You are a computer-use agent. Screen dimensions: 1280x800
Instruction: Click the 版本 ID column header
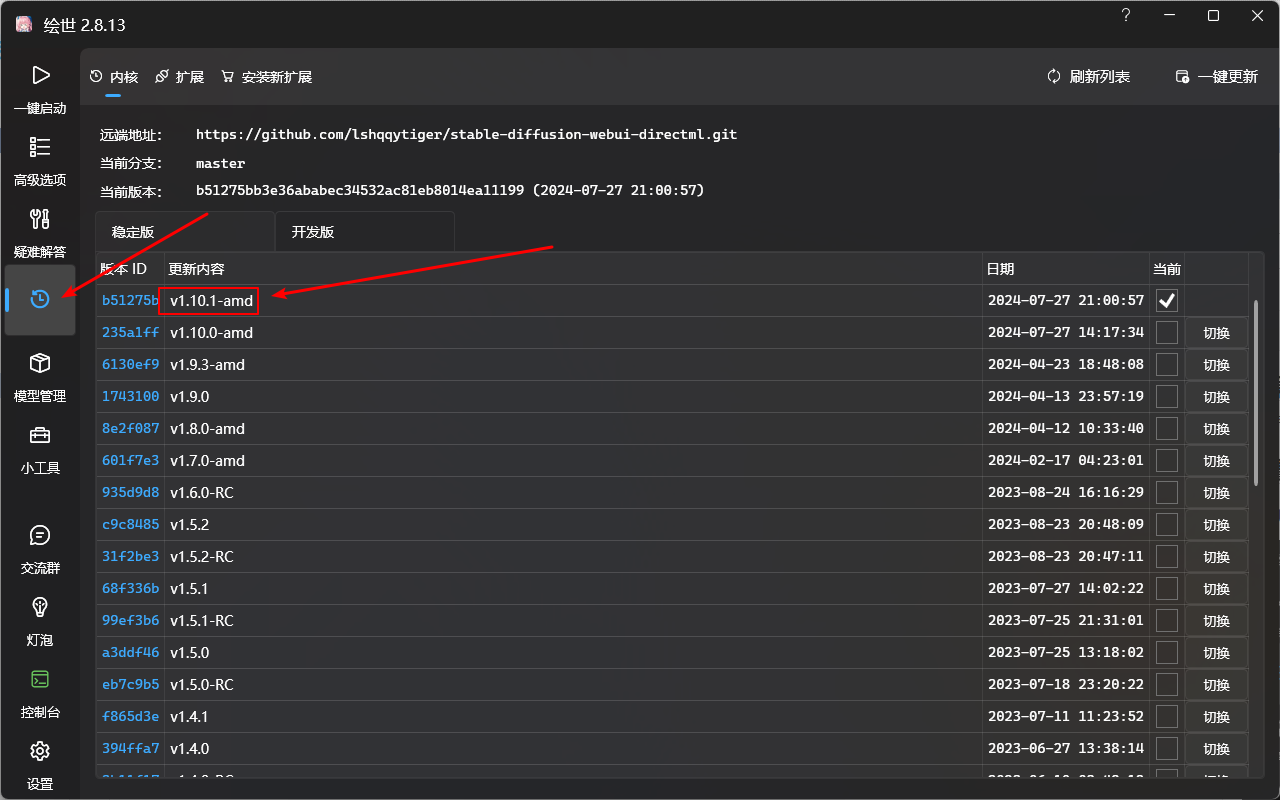coord(130,268)
